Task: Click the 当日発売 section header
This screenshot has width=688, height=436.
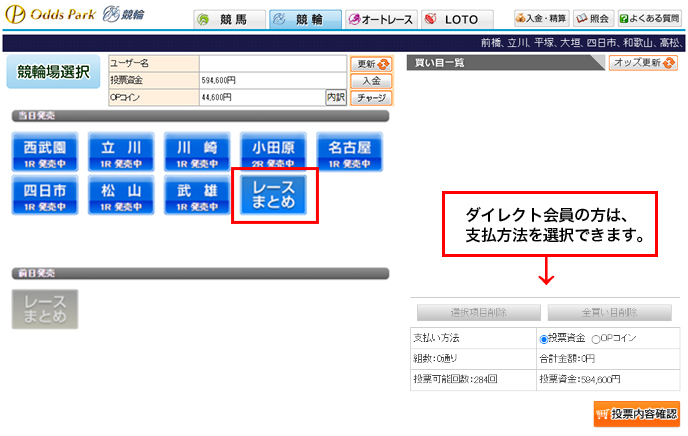Action: point(200,116)
